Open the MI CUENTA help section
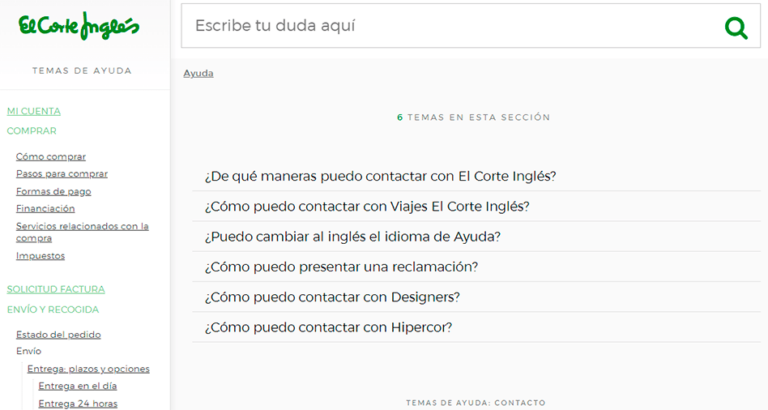 click(34, 111)
